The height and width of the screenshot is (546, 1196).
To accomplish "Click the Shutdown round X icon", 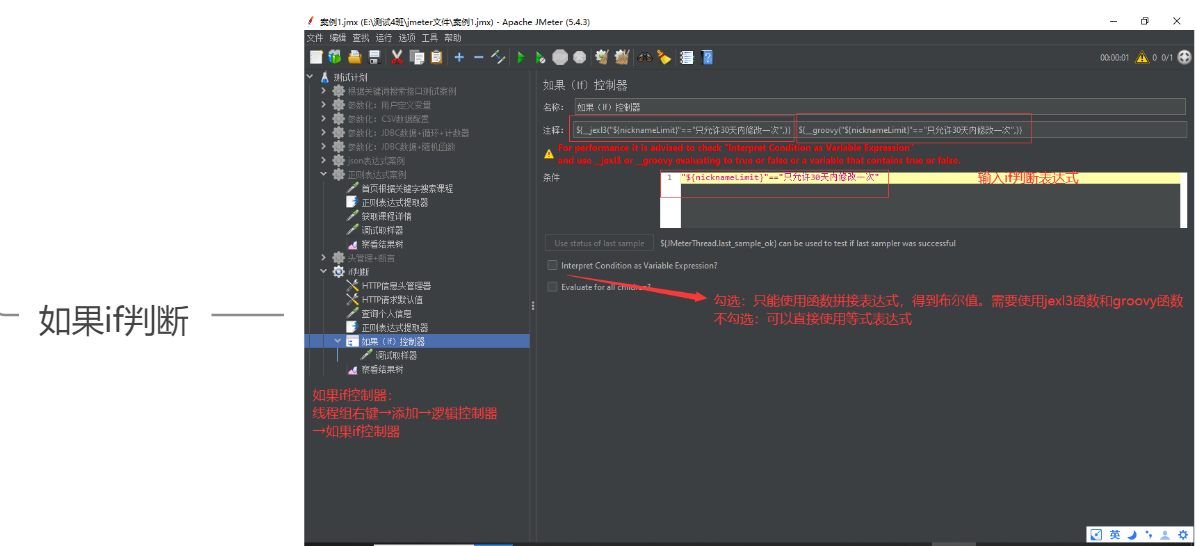I will tap(580, 56).
